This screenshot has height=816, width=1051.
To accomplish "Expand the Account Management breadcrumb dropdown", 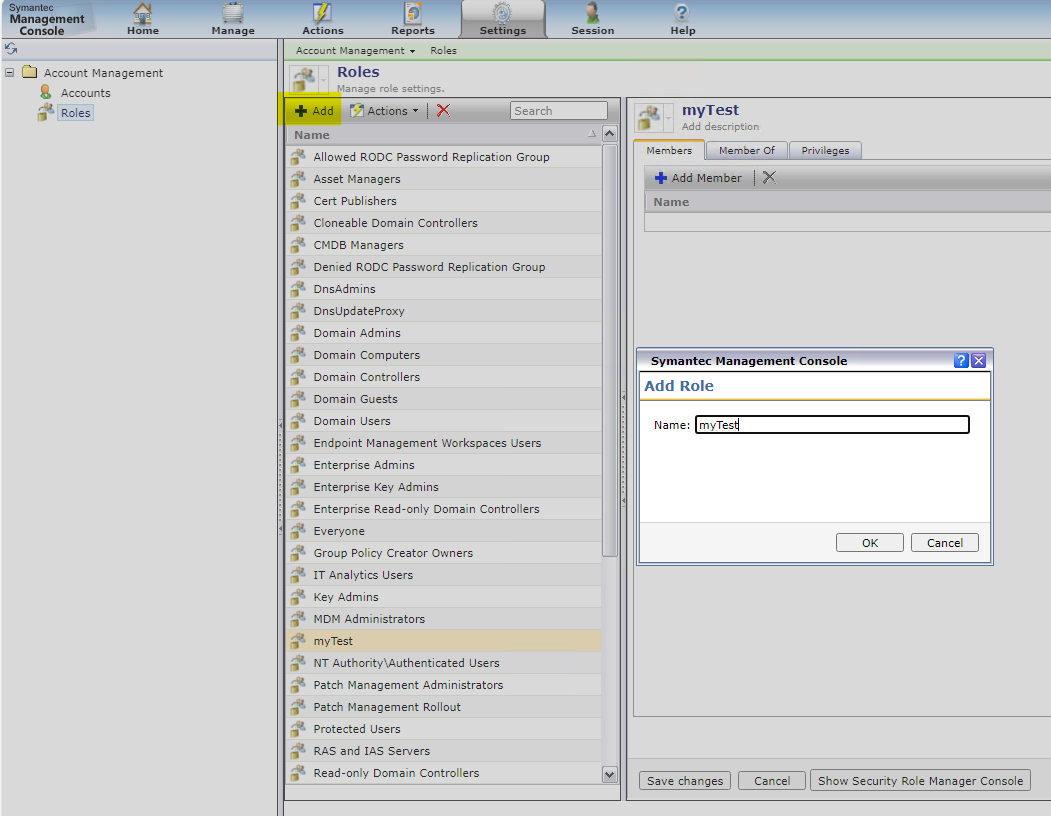I will [356, 51].
